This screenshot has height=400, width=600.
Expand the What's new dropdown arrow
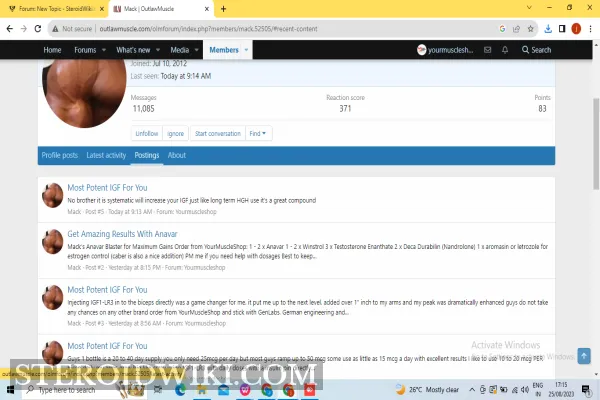click(x=158, y=50)
